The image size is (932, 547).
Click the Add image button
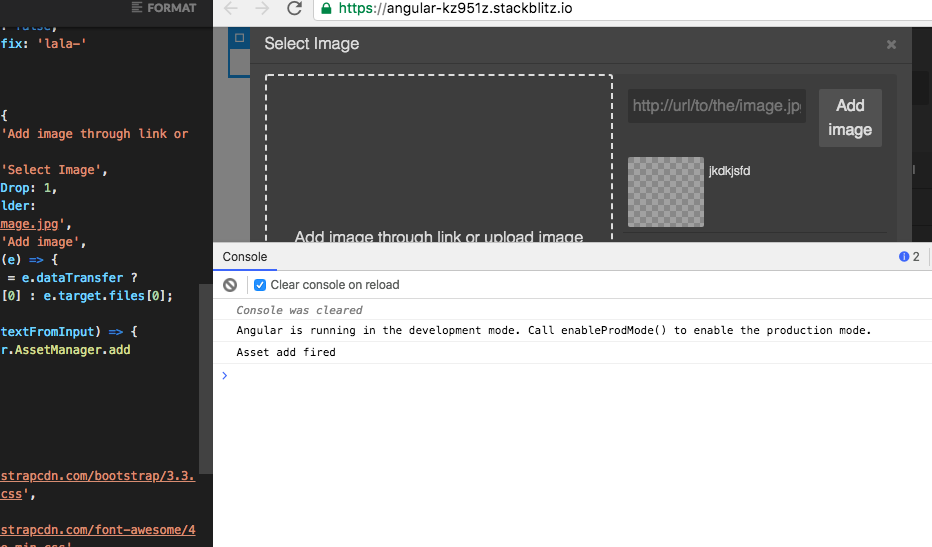click(850, 118)
